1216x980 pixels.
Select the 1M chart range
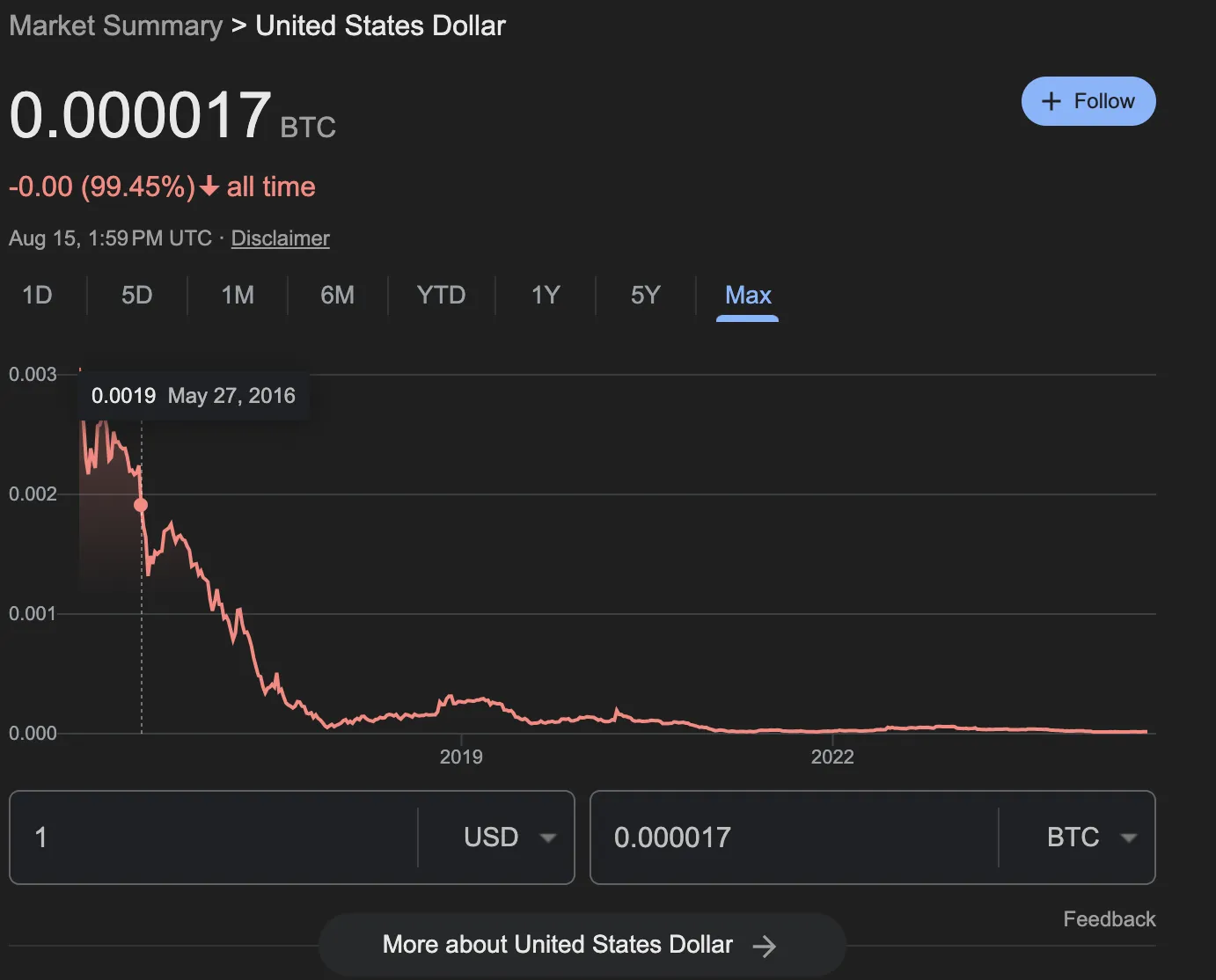[238, 295]
